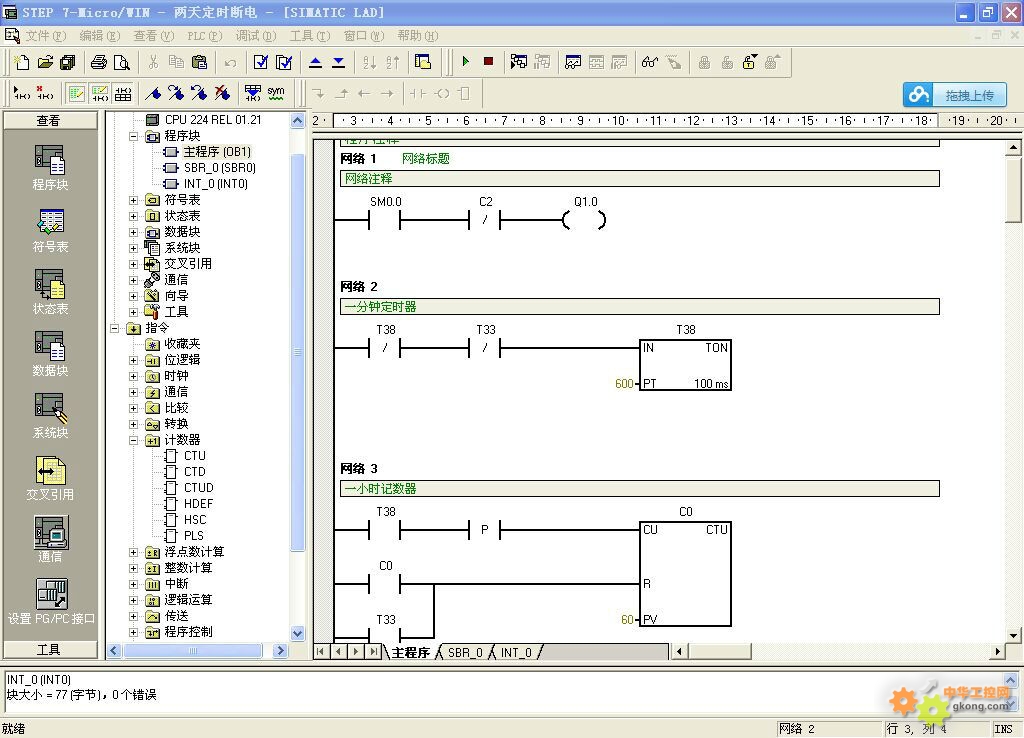Click the red Stop PLC icon

[x=488, y=61]
